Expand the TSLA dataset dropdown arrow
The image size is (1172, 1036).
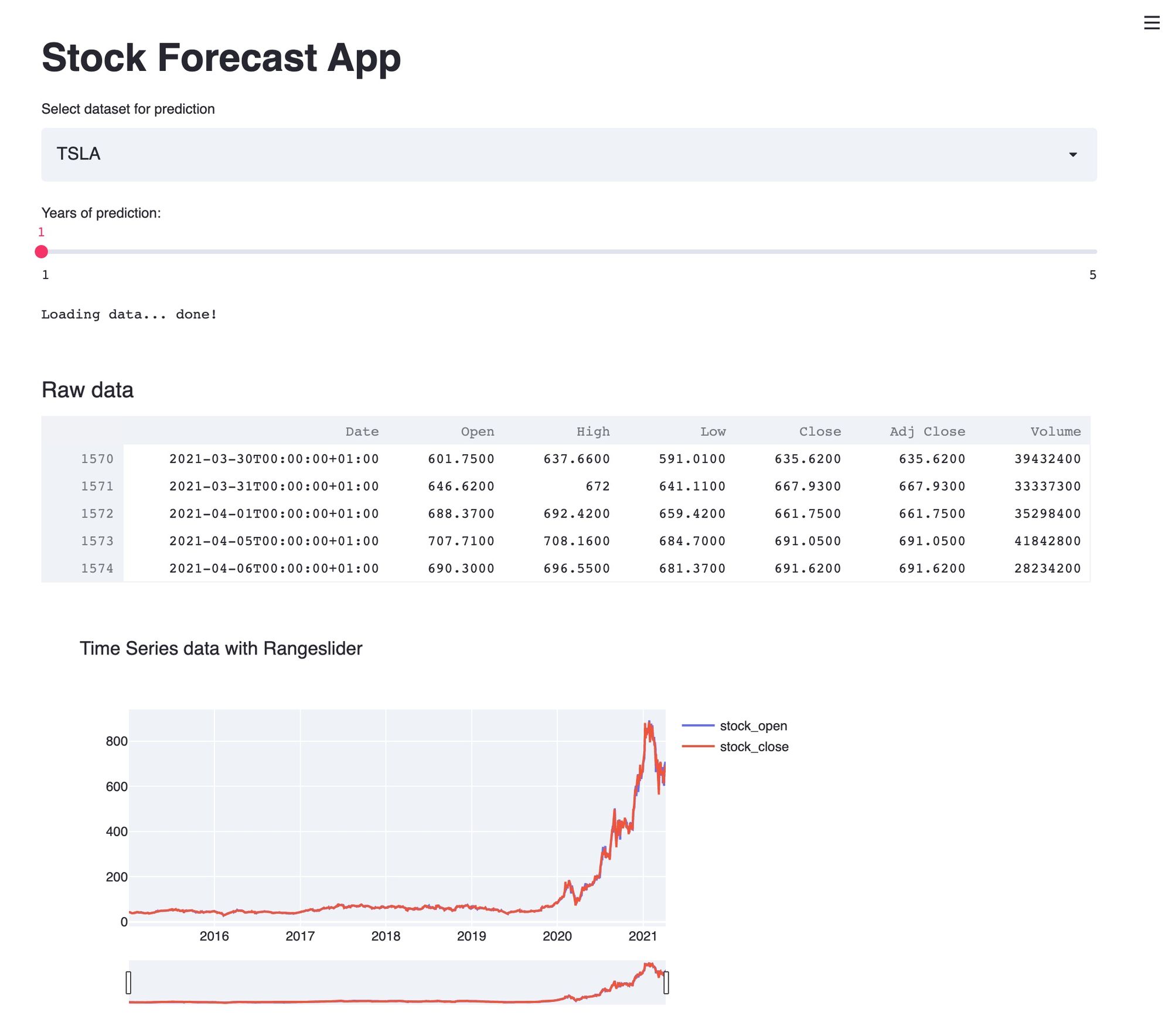(1072, 155)
